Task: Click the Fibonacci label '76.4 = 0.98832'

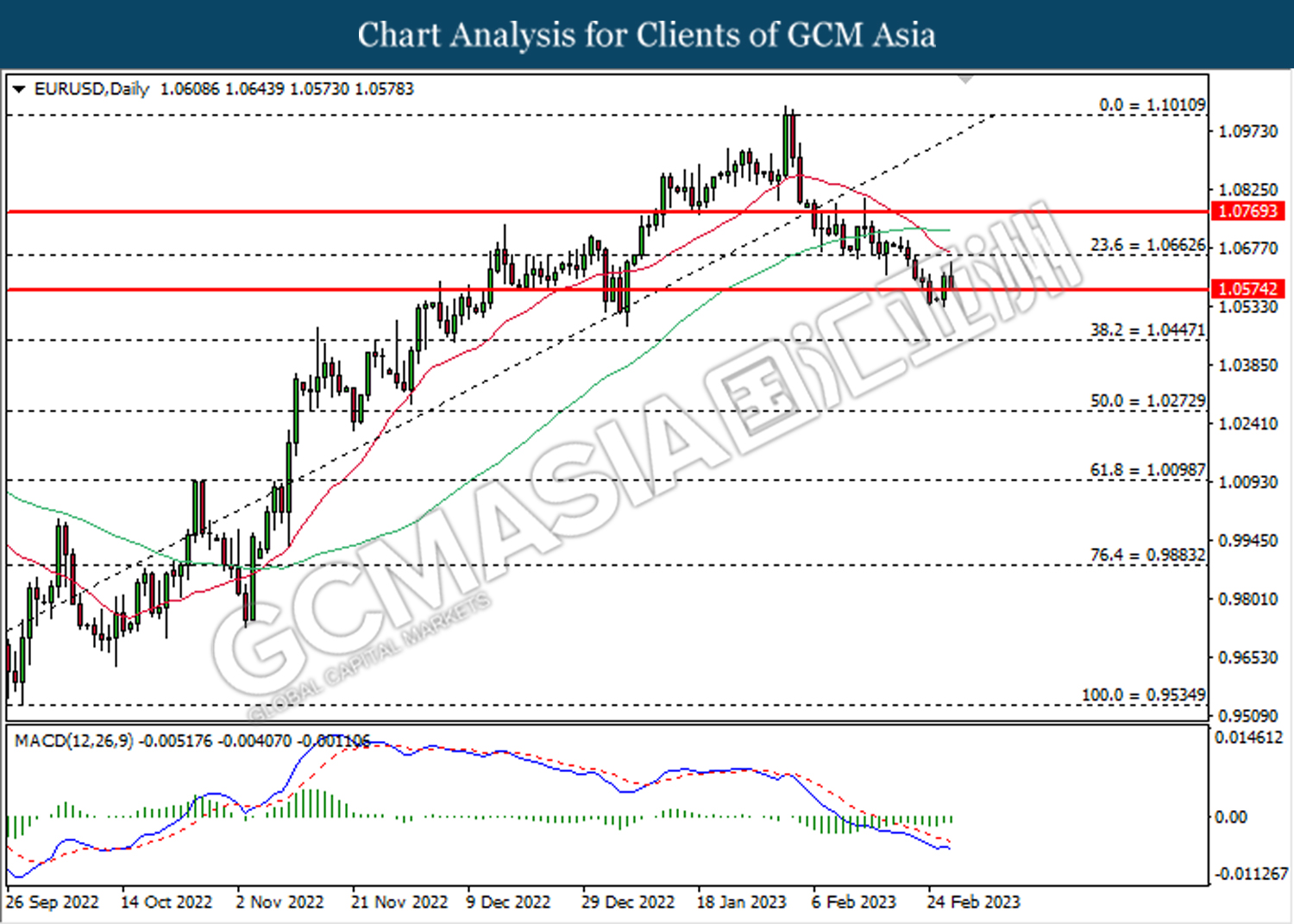Action: tap(1147, 555)
